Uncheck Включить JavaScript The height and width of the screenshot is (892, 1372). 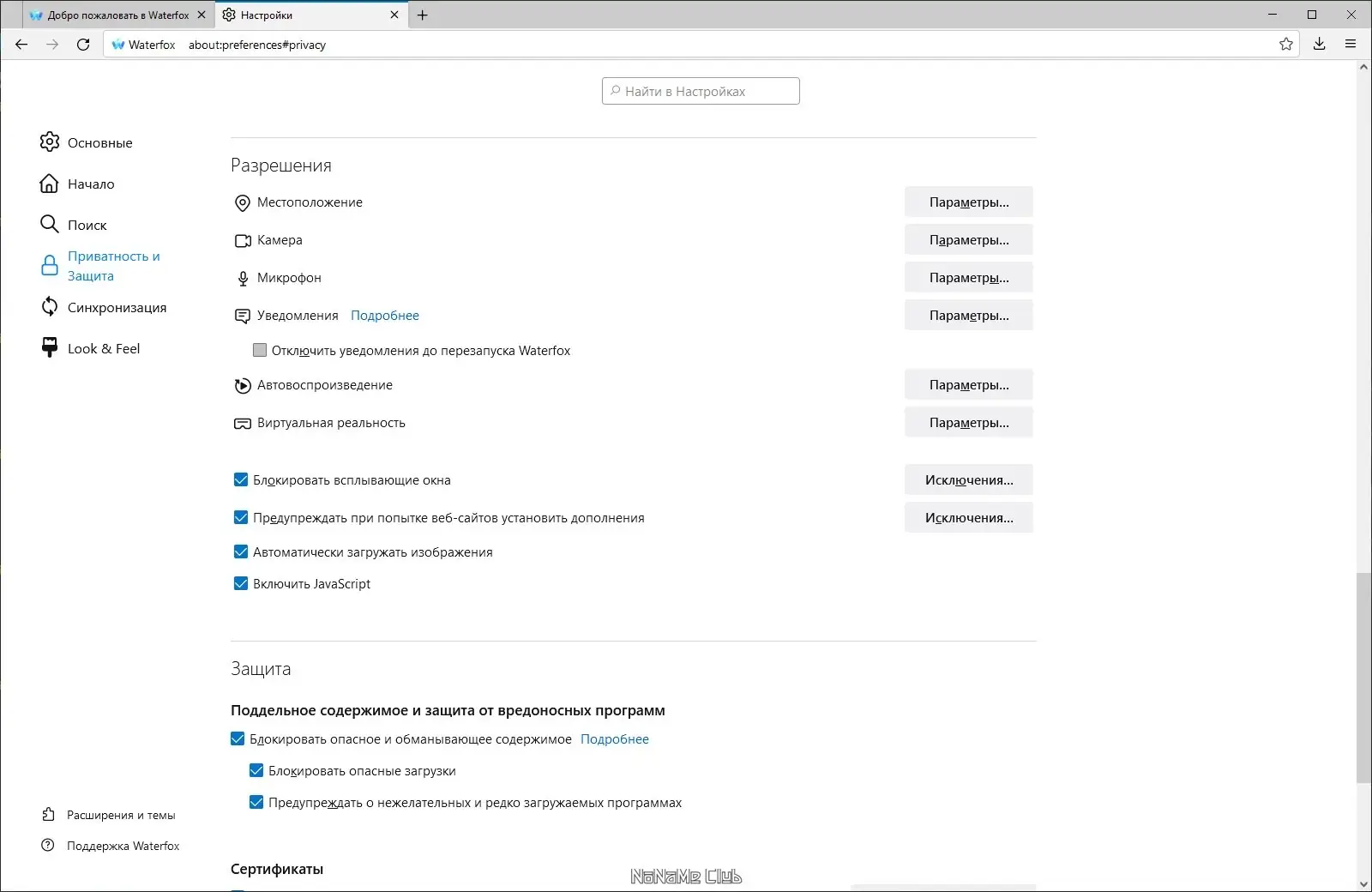[240, 583]
